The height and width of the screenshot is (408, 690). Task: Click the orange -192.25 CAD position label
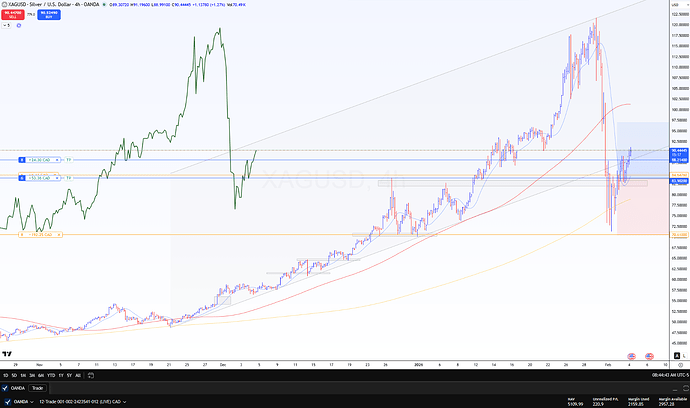[x=40, y=235]
